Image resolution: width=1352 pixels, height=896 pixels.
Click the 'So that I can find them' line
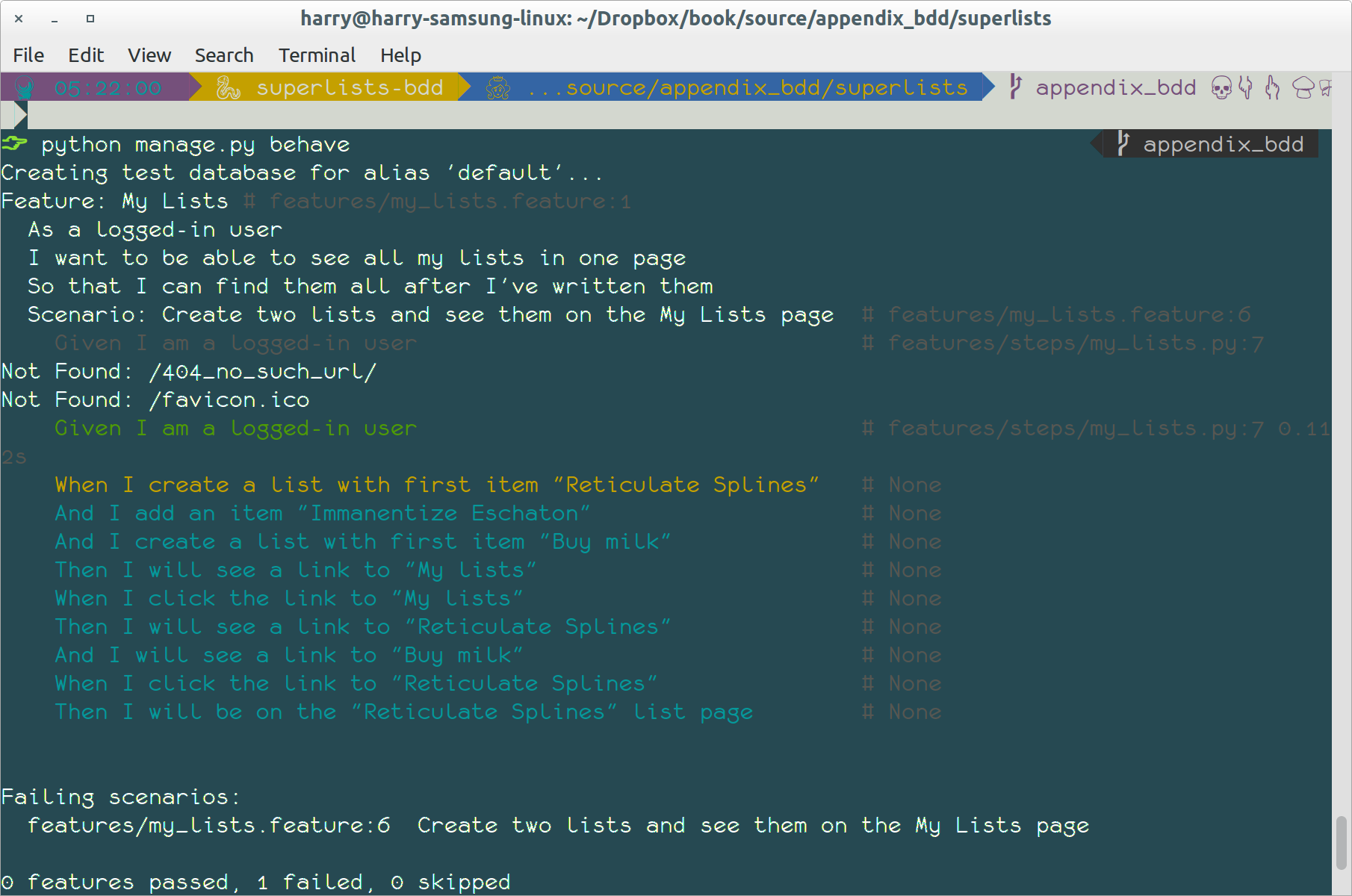(x=370, y=287)
